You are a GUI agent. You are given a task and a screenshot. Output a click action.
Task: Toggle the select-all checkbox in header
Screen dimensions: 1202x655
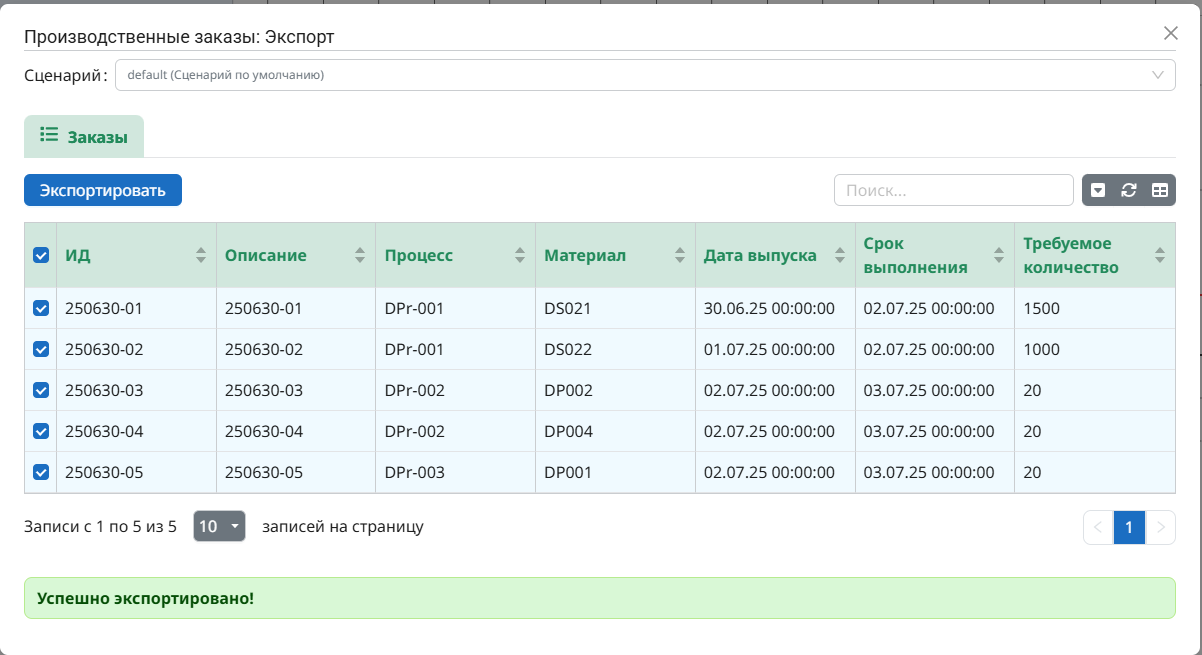(x=41, y=255)
